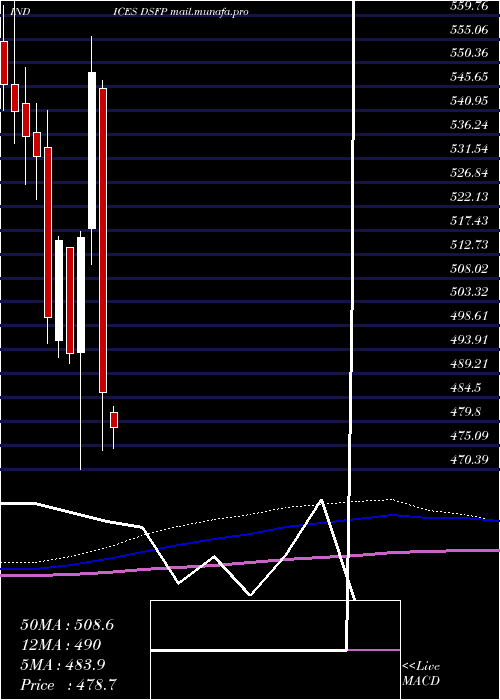The width and height of the screenshot is (500, 700).
Task: Click the 545.65 price axis label
Action: pos(469,77)
